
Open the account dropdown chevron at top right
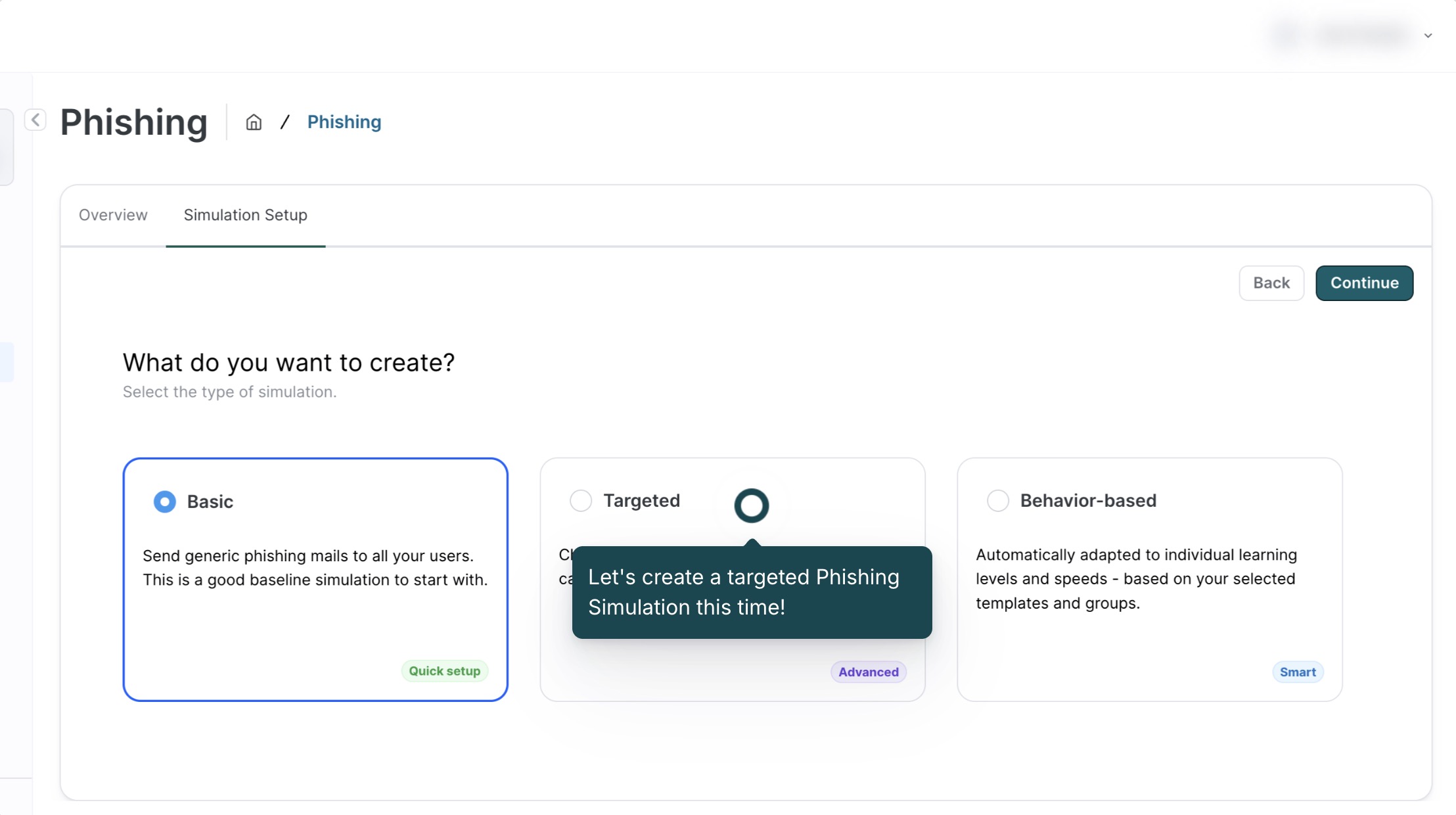point(1428,35)
